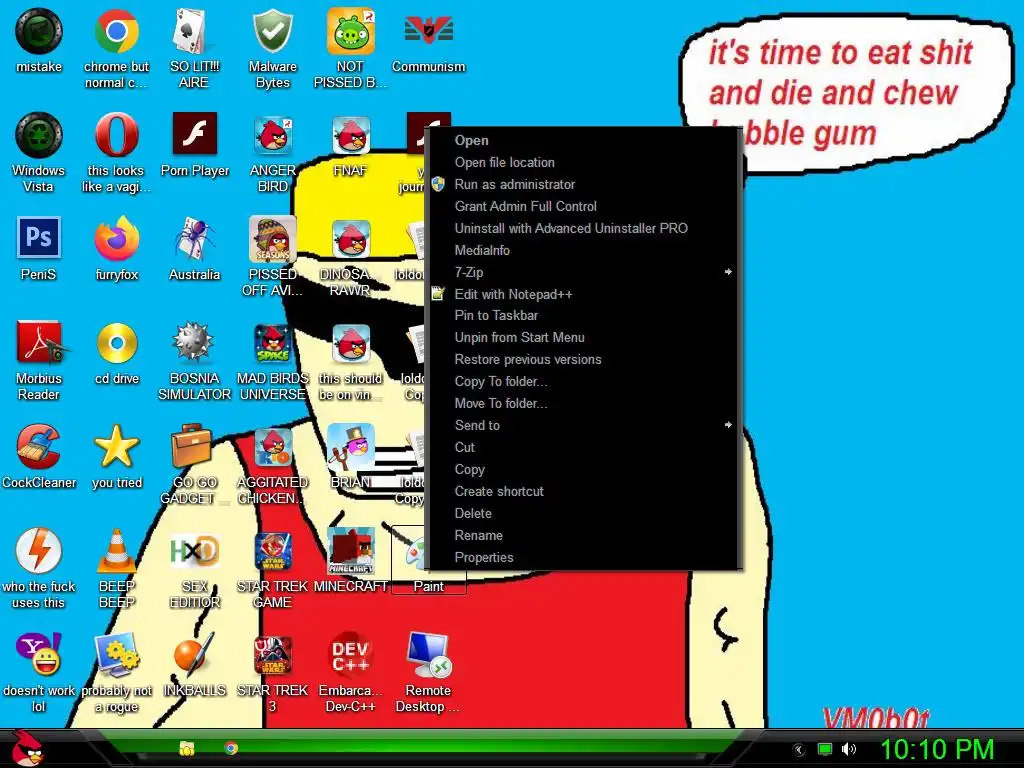Open the 'mistake' desktop icon
The width and height of the screenshot is (1024, 768).
39,40
